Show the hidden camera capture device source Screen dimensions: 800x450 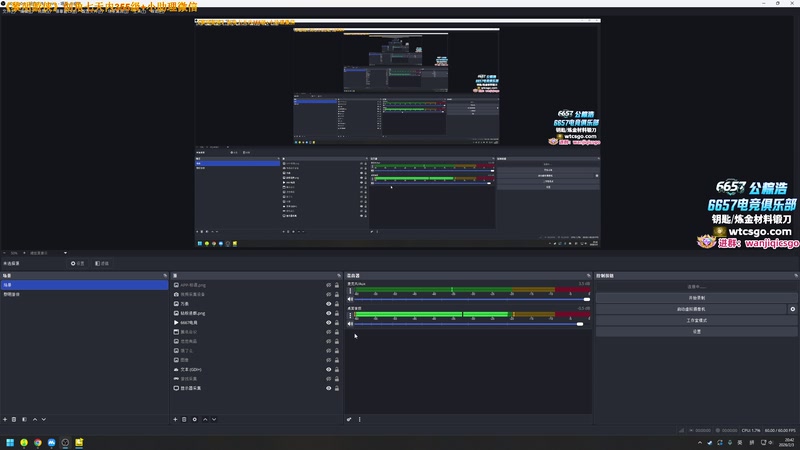pos(329,294)
